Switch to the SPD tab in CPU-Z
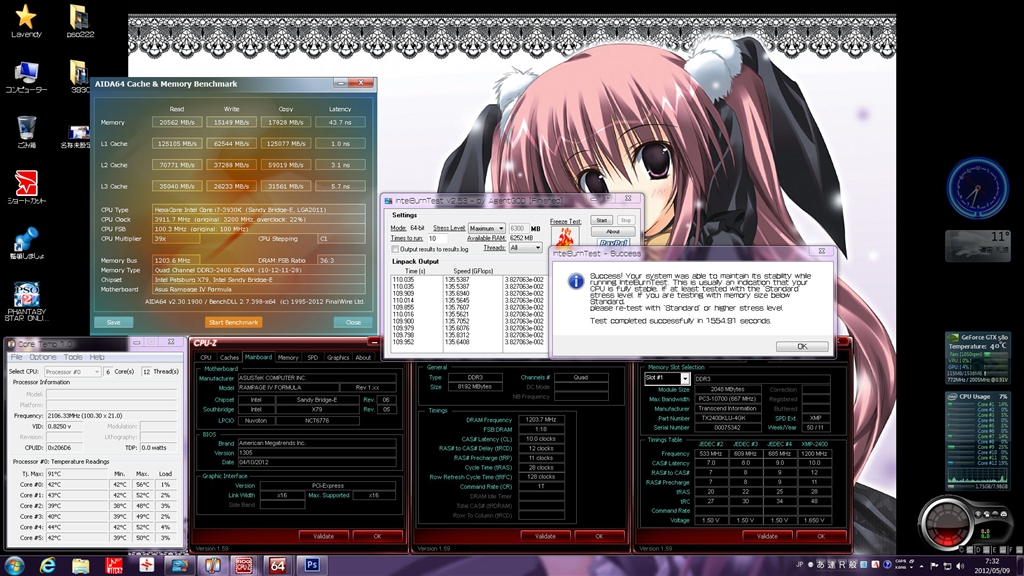This screenshot has width=1024, height=576. tap(312, 357)
